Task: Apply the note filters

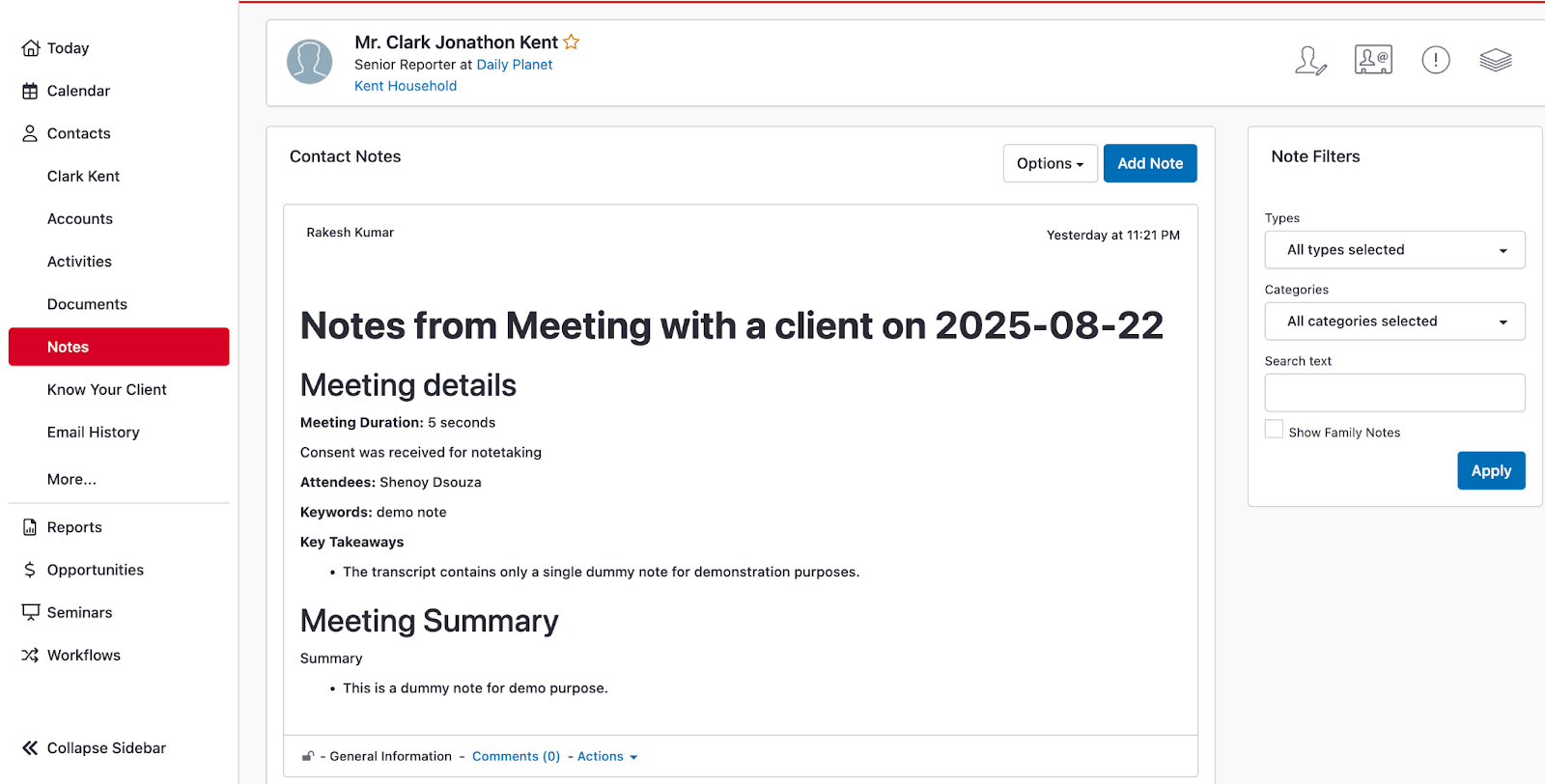Action: [x=1491, y=471]
